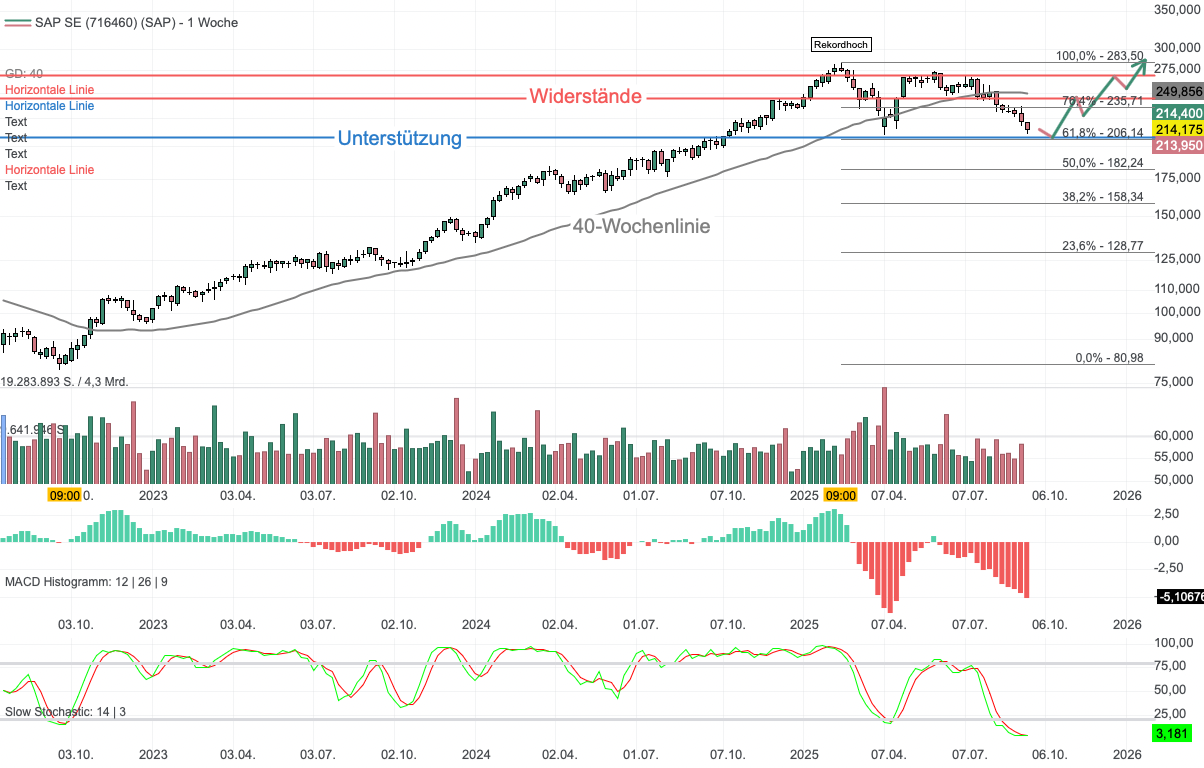Select Fibonacci level 50,0% - 182,24
The height and width of the screenshot is (768, 1204).
1102,163
